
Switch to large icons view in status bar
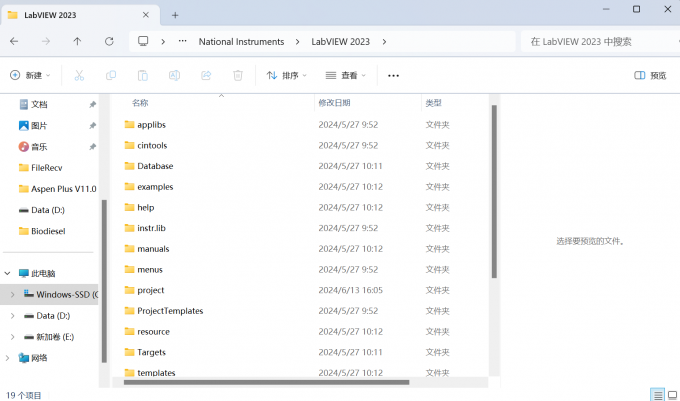pyautogui.click(x=673, y=395)
